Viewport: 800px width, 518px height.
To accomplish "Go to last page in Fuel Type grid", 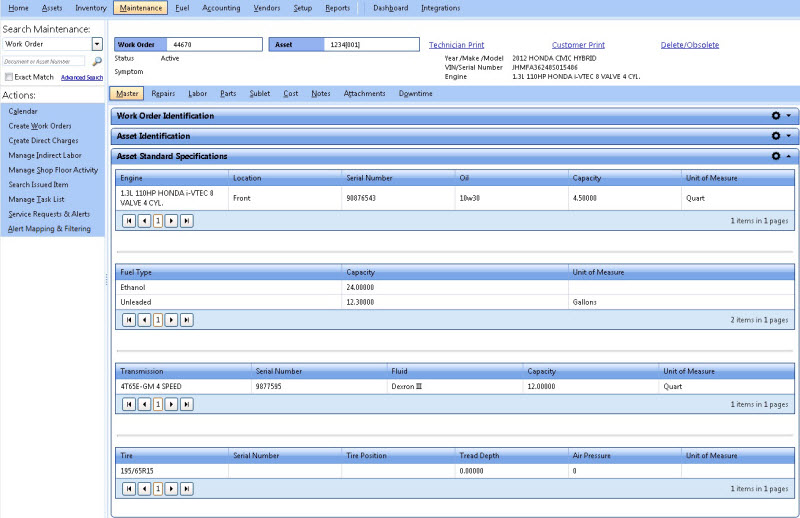I will (187, 320).
